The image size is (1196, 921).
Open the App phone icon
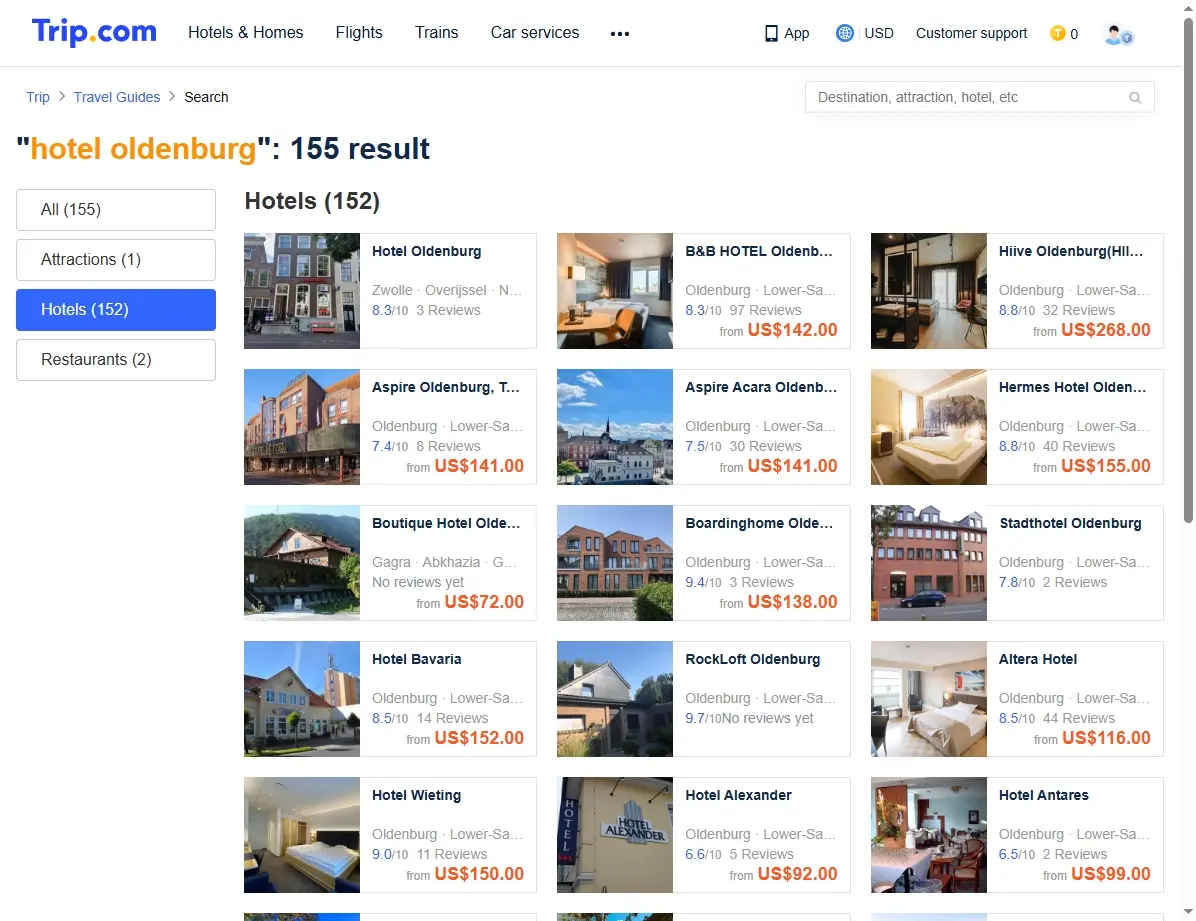pyautogui.click(x=771, y=34)
